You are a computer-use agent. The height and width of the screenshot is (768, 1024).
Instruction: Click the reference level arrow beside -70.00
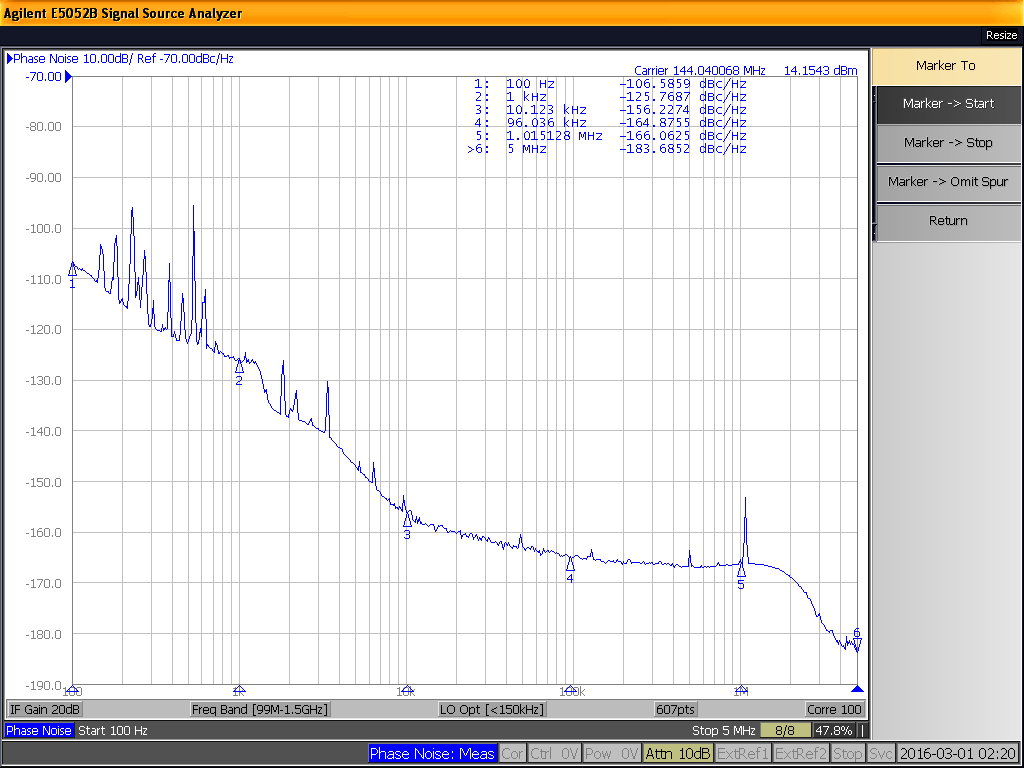point(68,78)
